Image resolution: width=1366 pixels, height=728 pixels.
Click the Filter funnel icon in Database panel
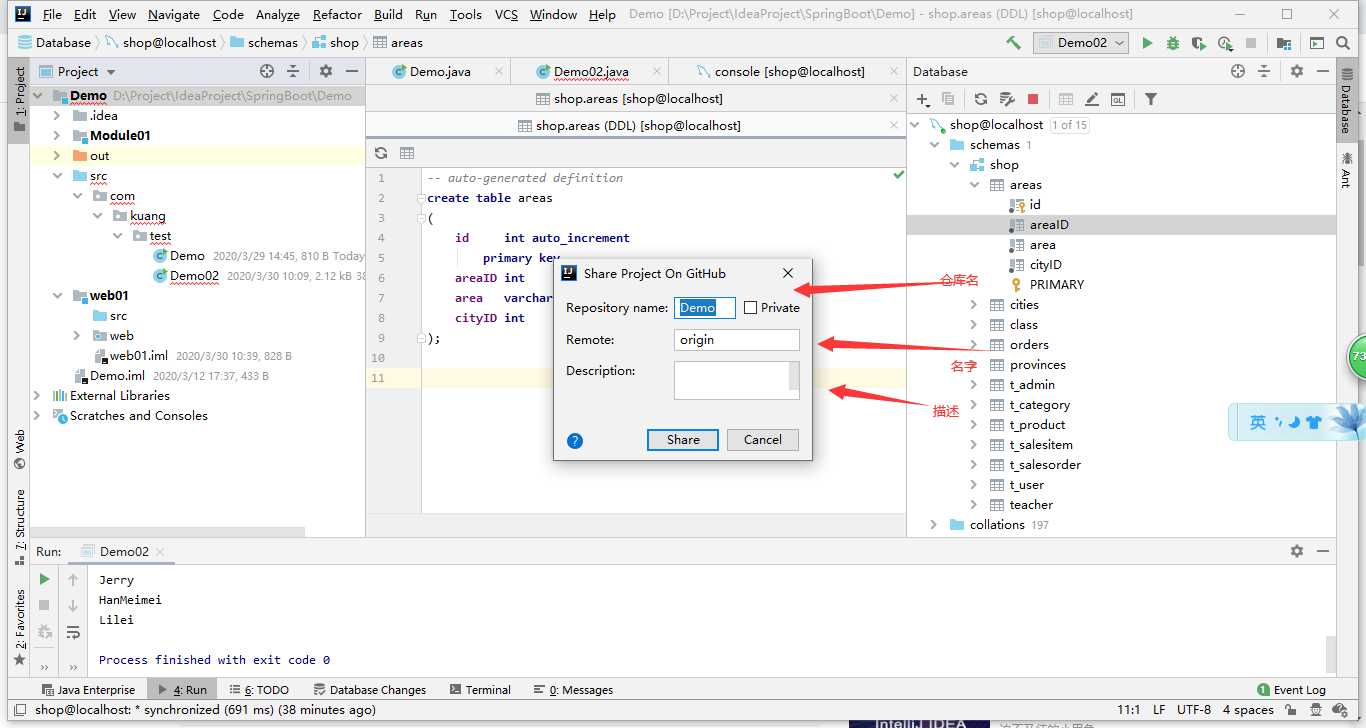[x=1151, y=99]
